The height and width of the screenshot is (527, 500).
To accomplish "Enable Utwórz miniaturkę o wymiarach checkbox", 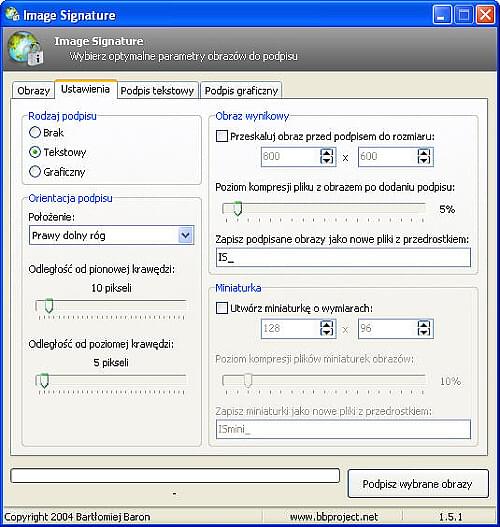I will [x=222, y=308].
